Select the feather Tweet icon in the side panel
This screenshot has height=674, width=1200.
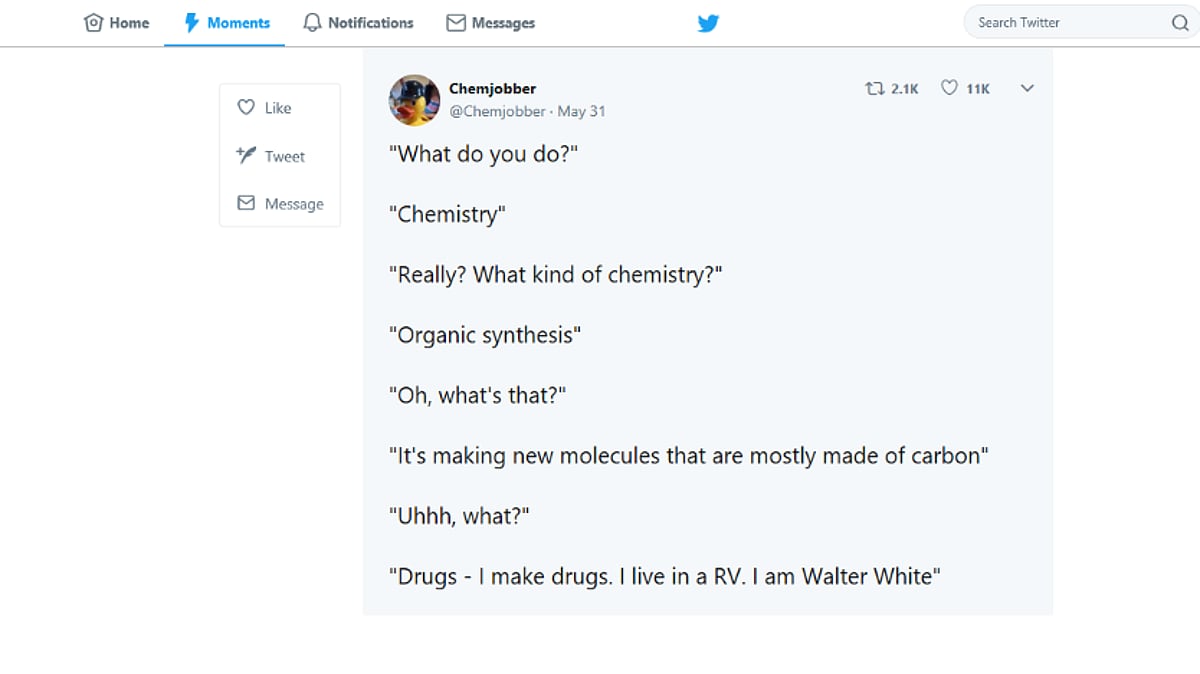[246, 155]
